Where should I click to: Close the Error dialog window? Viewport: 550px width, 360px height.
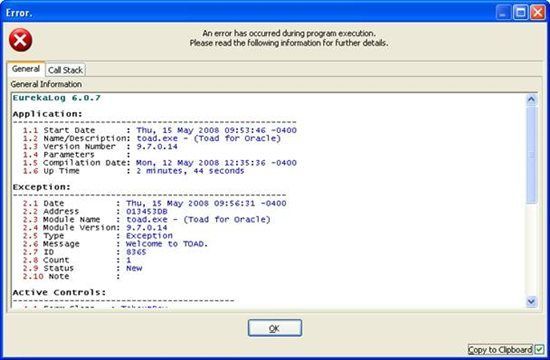[x=538, y=13]
